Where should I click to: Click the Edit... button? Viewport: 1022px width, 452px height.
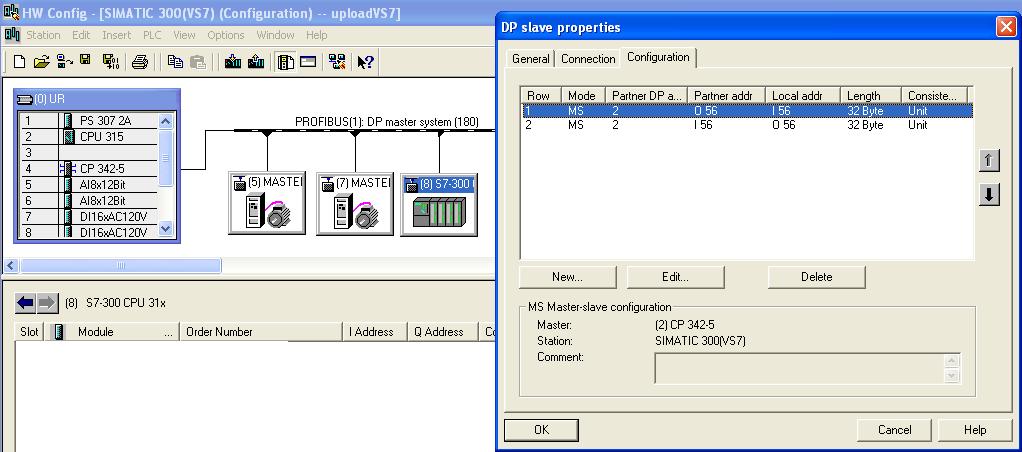[675, 277]
